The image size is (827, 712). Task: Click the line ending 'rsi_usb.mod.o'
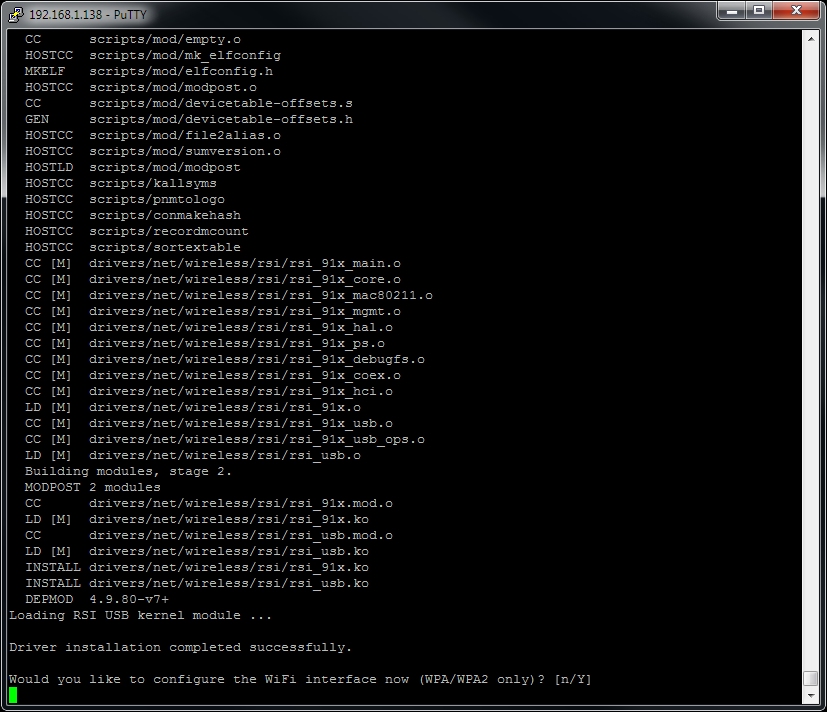pyautogui.click(x=209, y=535)
